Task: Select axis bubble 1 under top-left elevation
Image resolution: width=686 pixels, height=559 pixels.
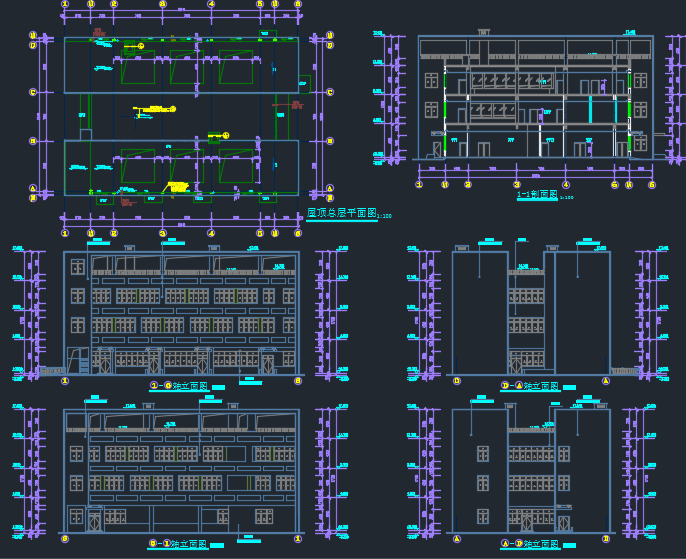Action: (66, 381)
